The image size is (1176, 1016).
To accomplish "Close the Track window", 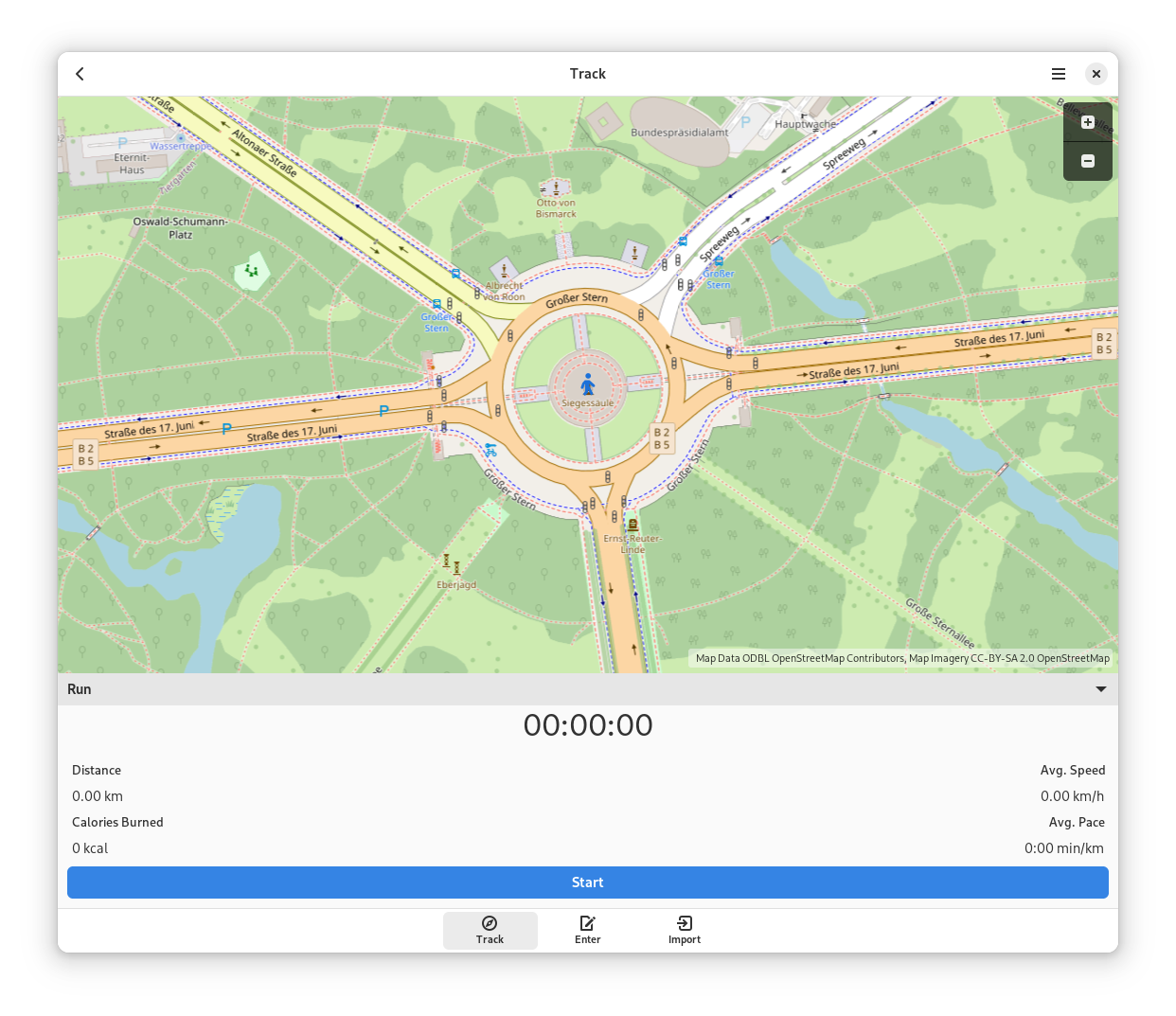I will 1096,74.
